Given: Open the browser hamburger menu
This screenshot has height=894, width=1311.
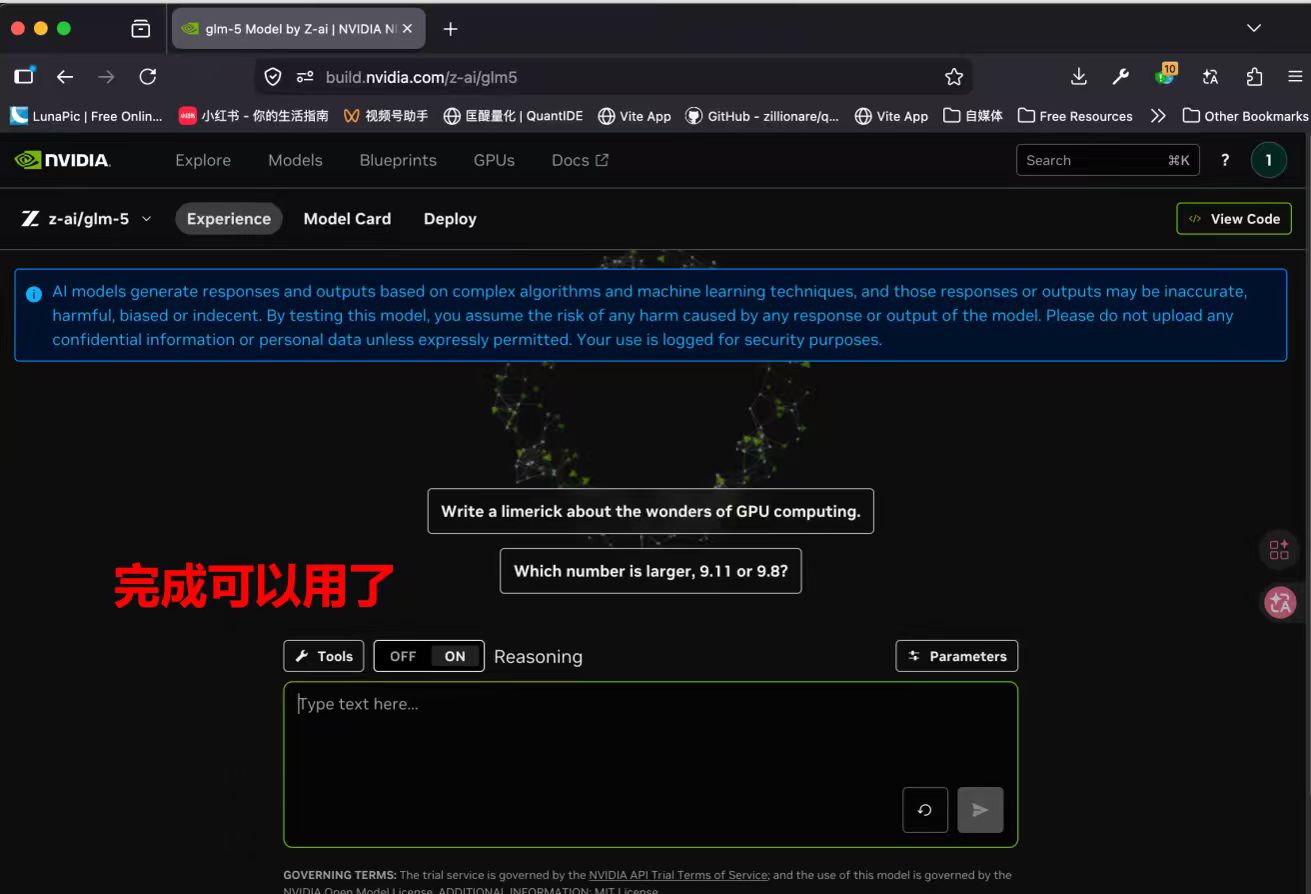Looking at the screenshot, I should coord(1295,77).
